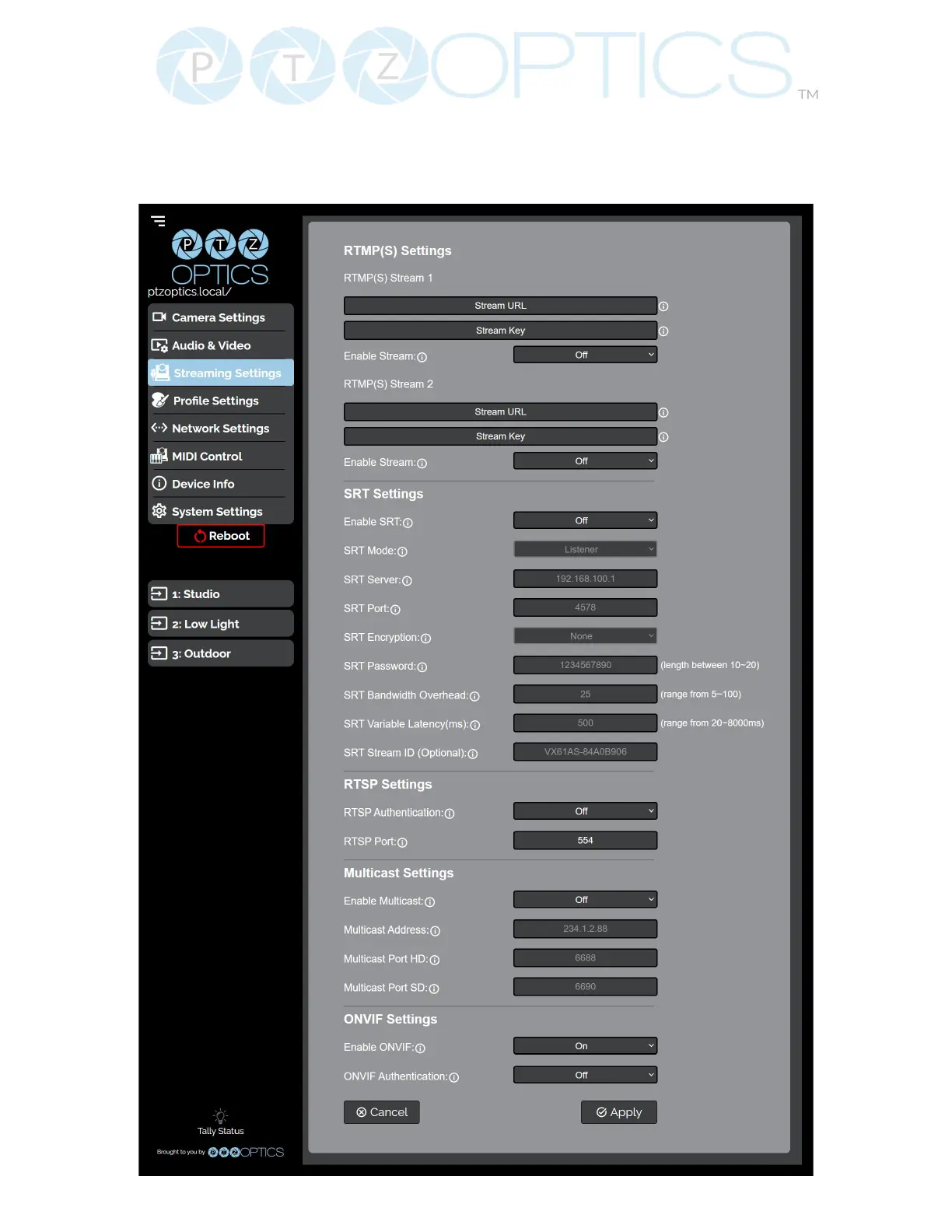Screen dimensions: 952x1232
Task: Click the SRT Stream ID field
Action: [585, 752]
